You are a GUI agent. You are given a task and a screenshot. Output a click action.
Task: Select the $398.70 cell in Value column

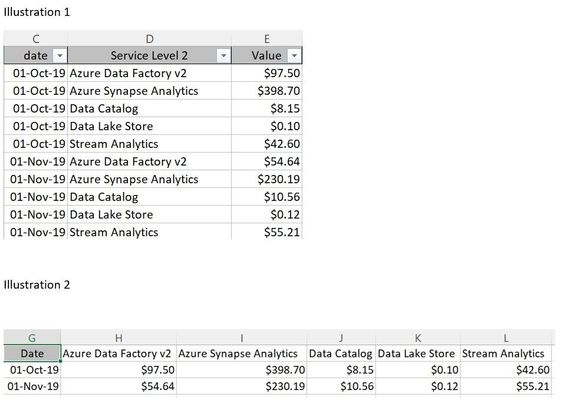click(x=267, y=91)
